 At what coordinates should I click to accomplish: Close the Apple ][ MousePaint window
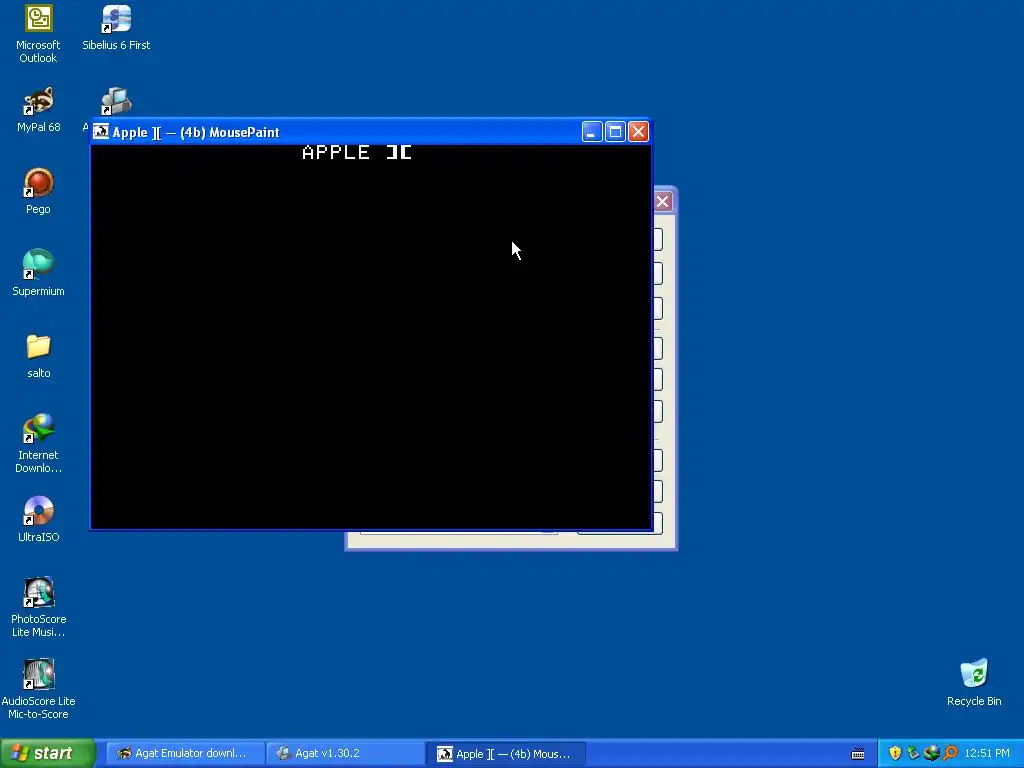click(638, 132)
